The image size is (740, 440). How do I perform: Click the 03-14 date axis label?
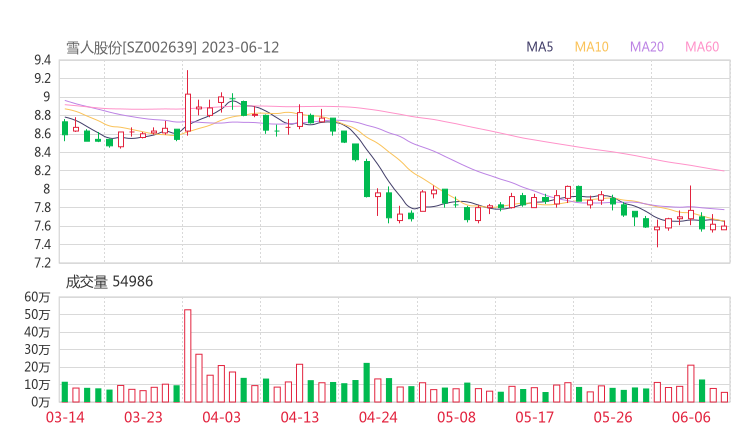point(65,417)
